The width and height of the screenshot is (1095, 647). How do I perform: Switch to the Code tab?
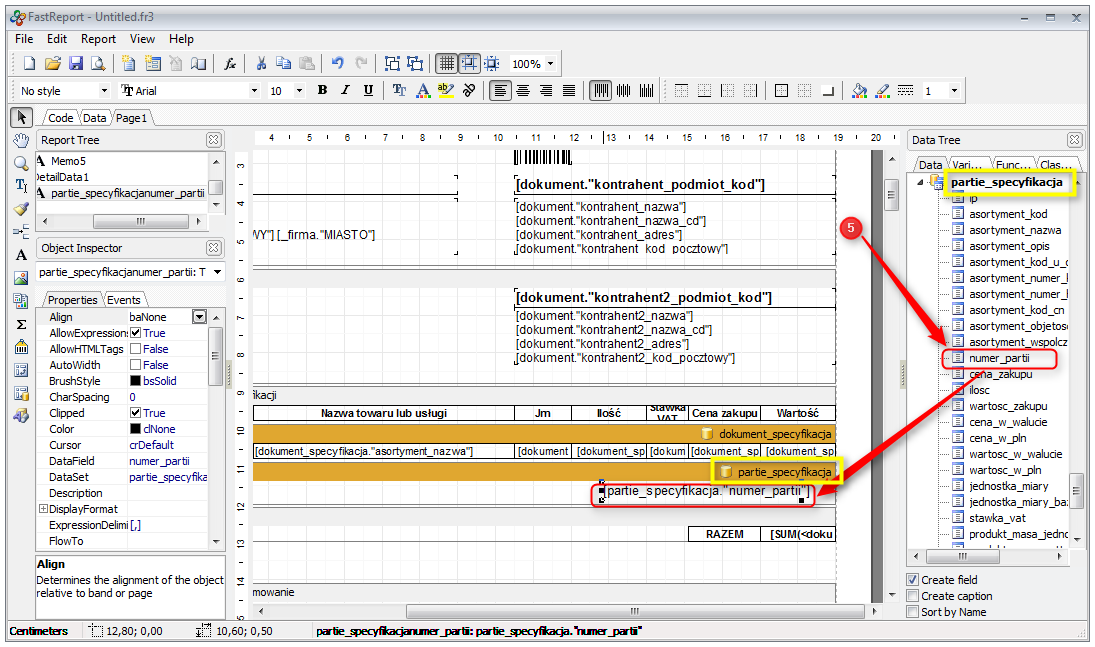click(61, 118)
